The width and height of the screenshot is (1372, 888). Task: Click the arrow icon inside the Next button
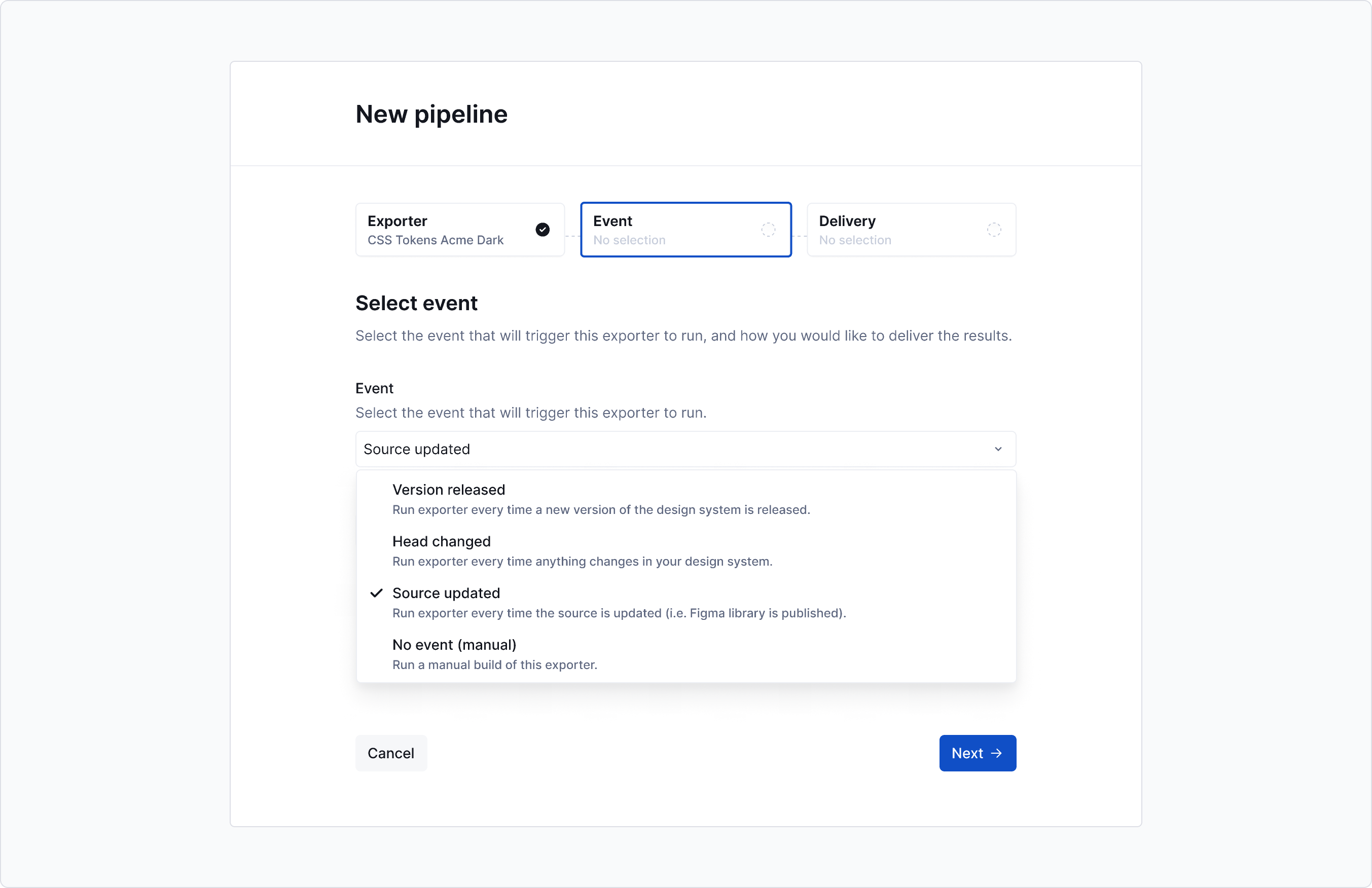coord(996,753)
